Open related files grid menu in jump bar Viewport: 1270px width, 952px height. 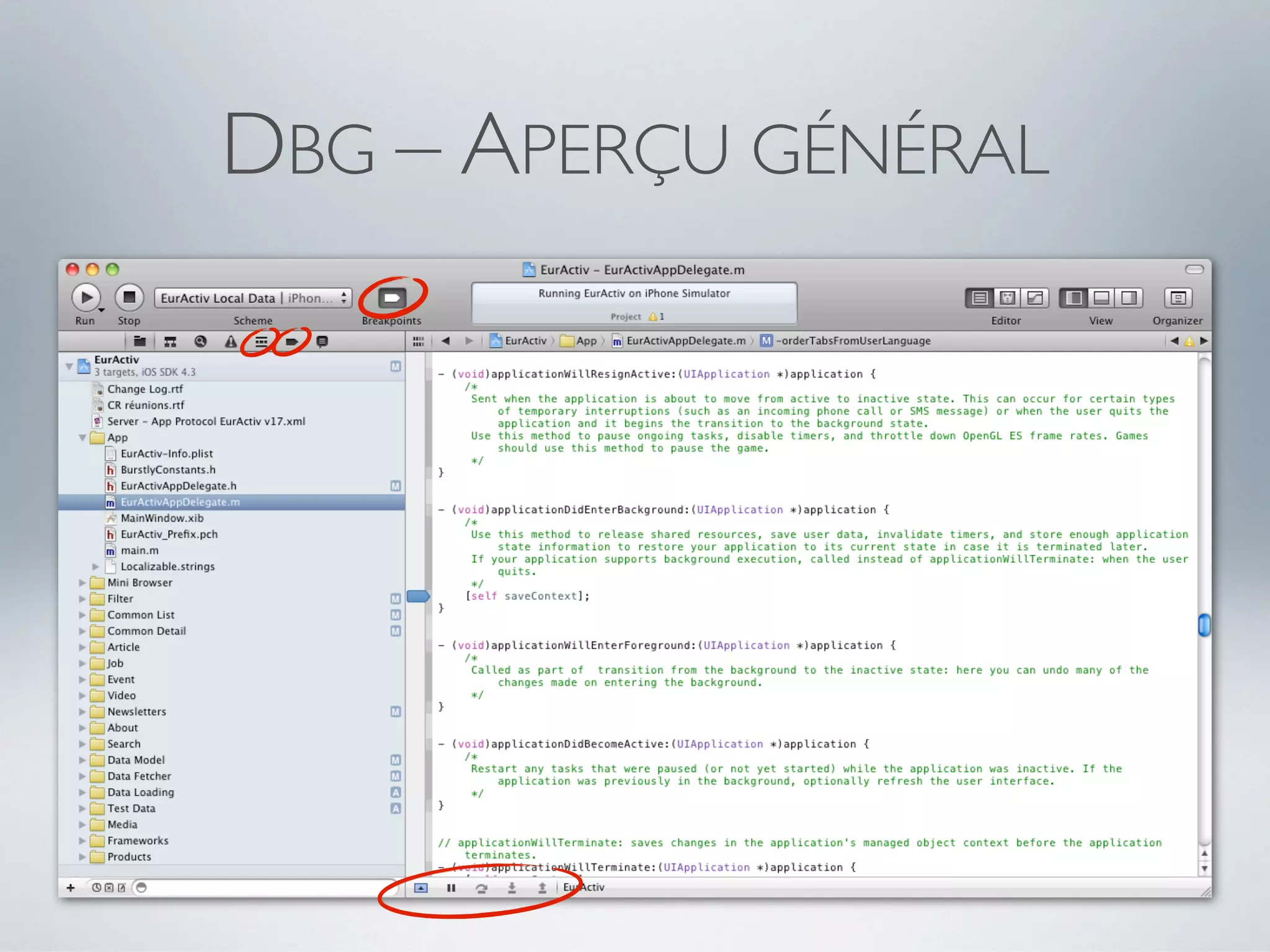point(418,341)
